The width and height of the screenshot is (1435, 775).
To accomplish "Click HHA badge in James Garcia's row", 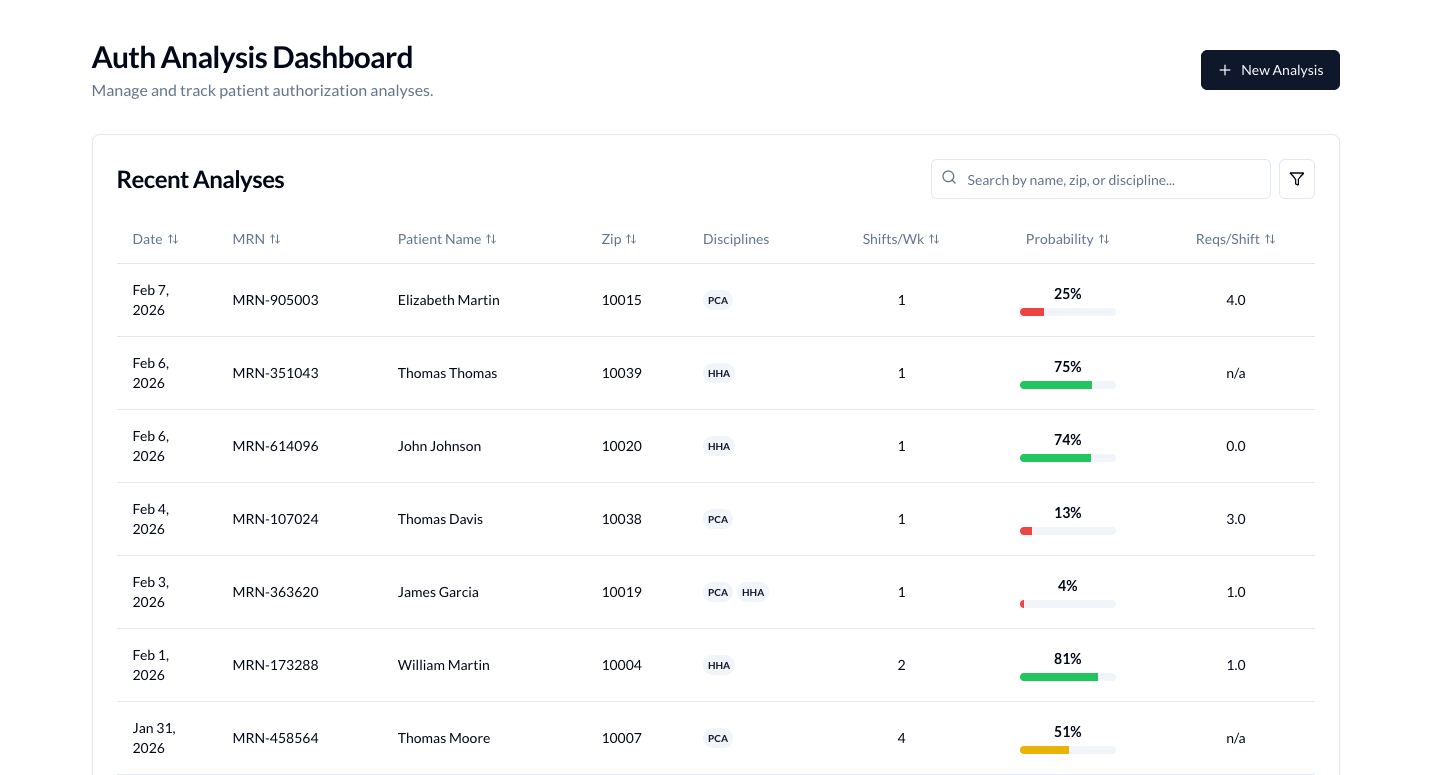I will tap(753, 592).
